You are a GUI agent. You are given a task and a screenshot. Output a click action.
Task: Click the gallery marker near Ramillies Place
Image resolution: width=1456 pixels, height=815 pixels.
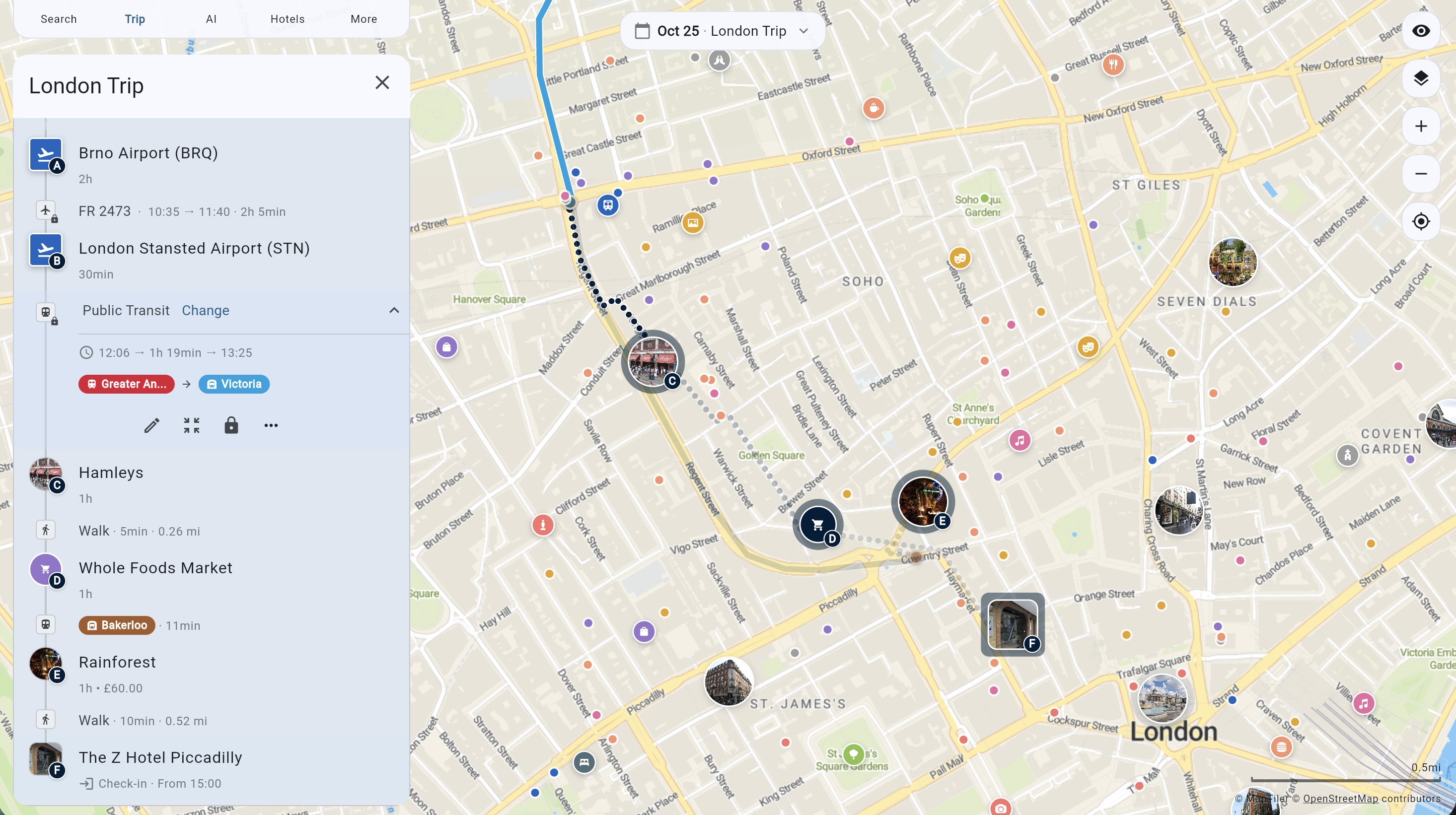(x=692, y=222)
